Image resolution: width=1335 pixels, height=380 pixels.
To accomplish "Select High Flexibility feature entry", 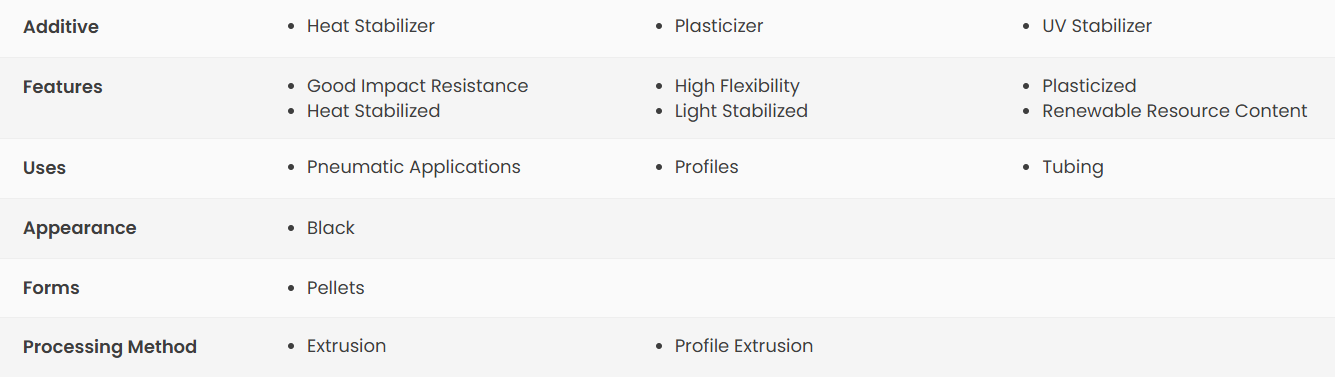I will tap(737, 86).
